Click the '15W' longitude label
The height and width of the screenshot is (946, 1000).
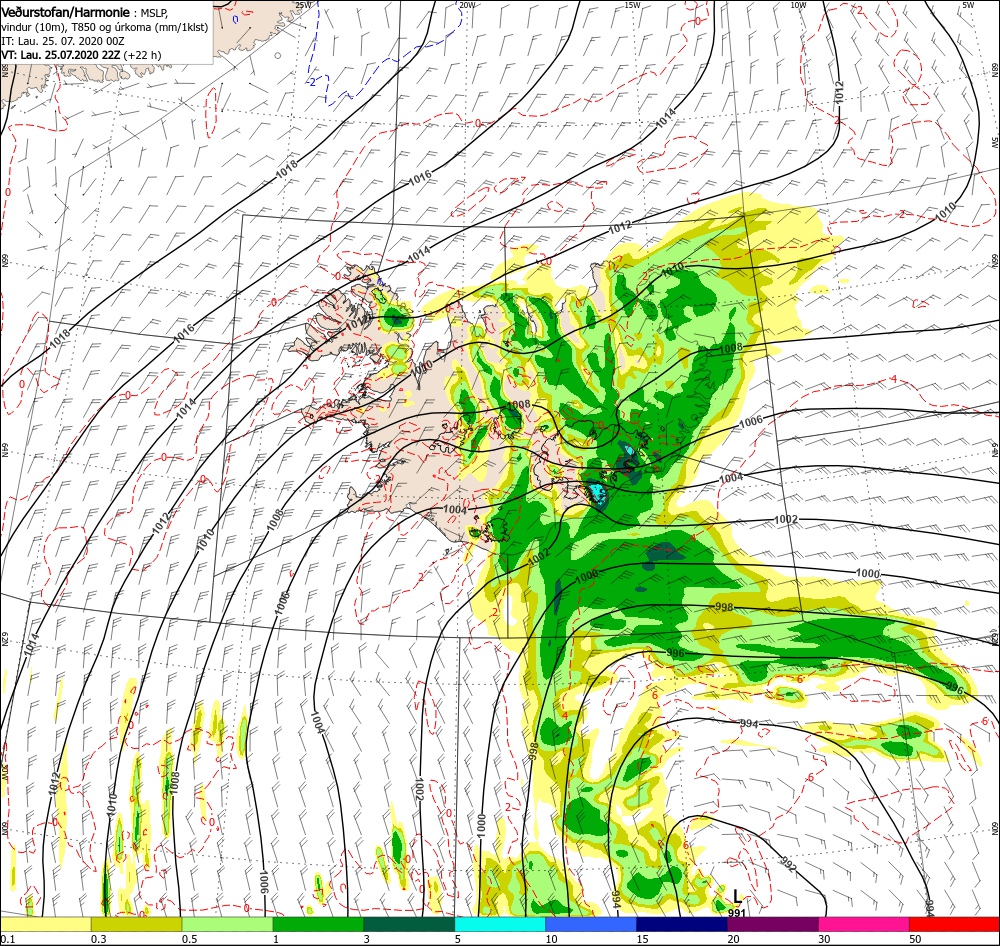coord(632,5)
